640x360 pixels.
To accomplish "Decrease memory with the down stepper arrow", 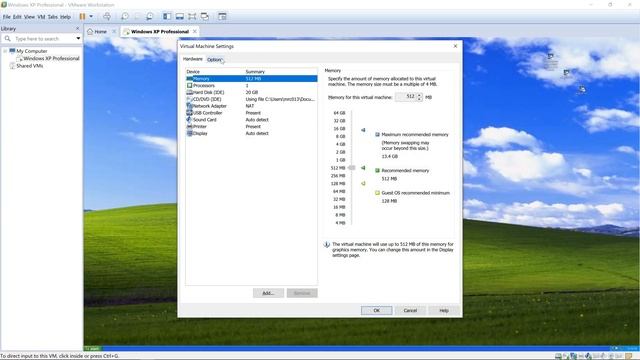I will click(x=419, y=99).
